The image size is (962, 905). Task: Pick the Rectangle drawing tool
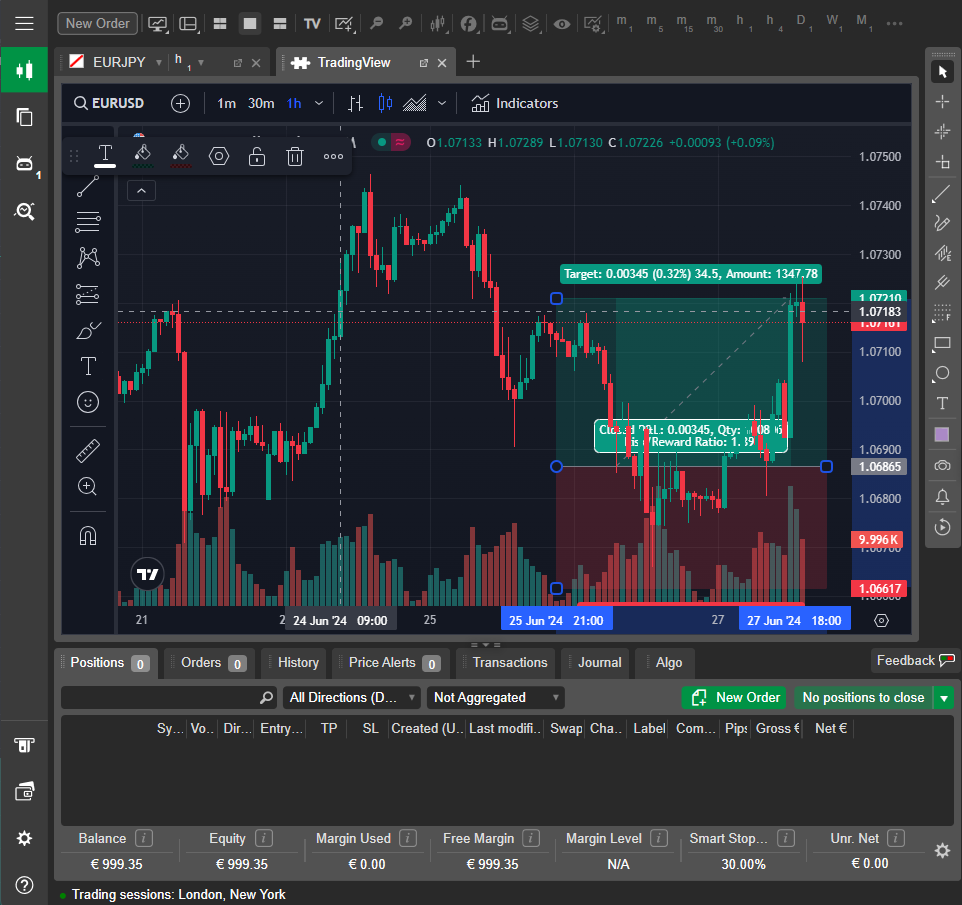[x=942, y=344]
